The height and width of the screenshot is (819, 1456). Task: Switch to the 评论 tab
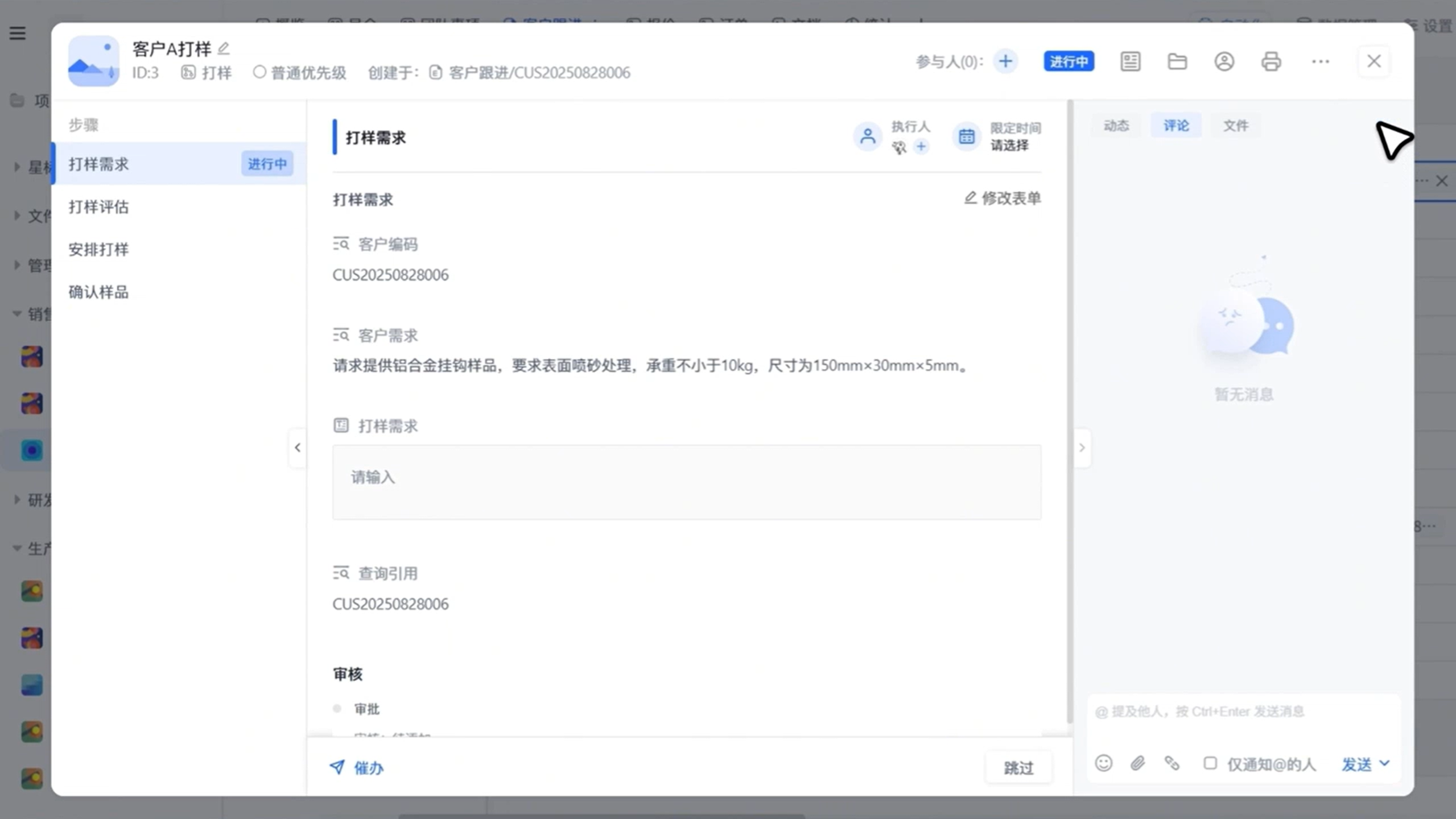coord(1176,125)
